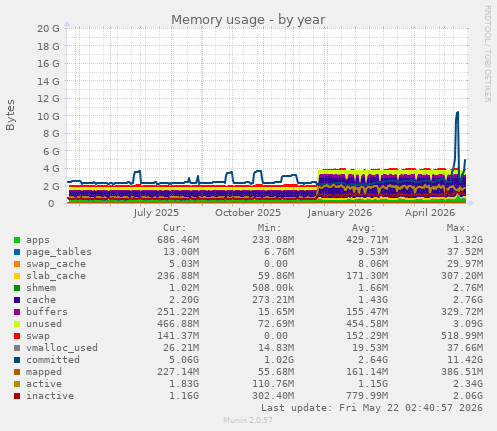
Task: Click the 'Min:' column header
Action: point(269,228)
